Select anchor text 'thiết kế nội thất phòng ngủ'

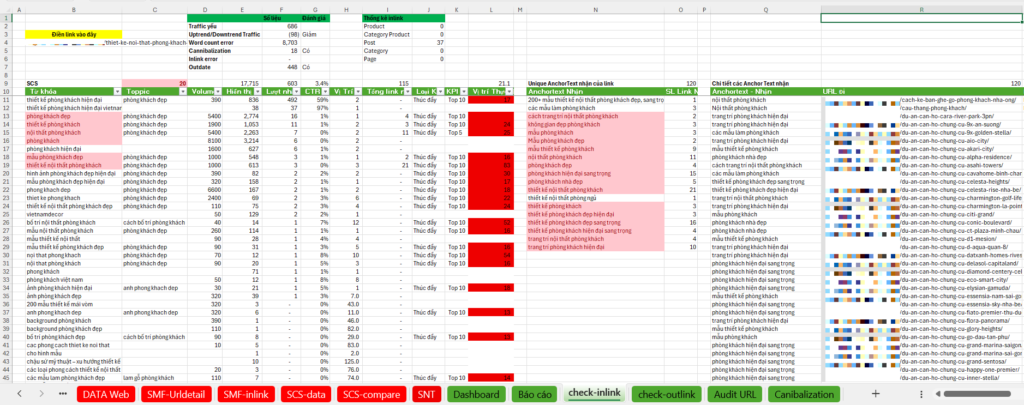pyautogui.click(x=596, y=198)
